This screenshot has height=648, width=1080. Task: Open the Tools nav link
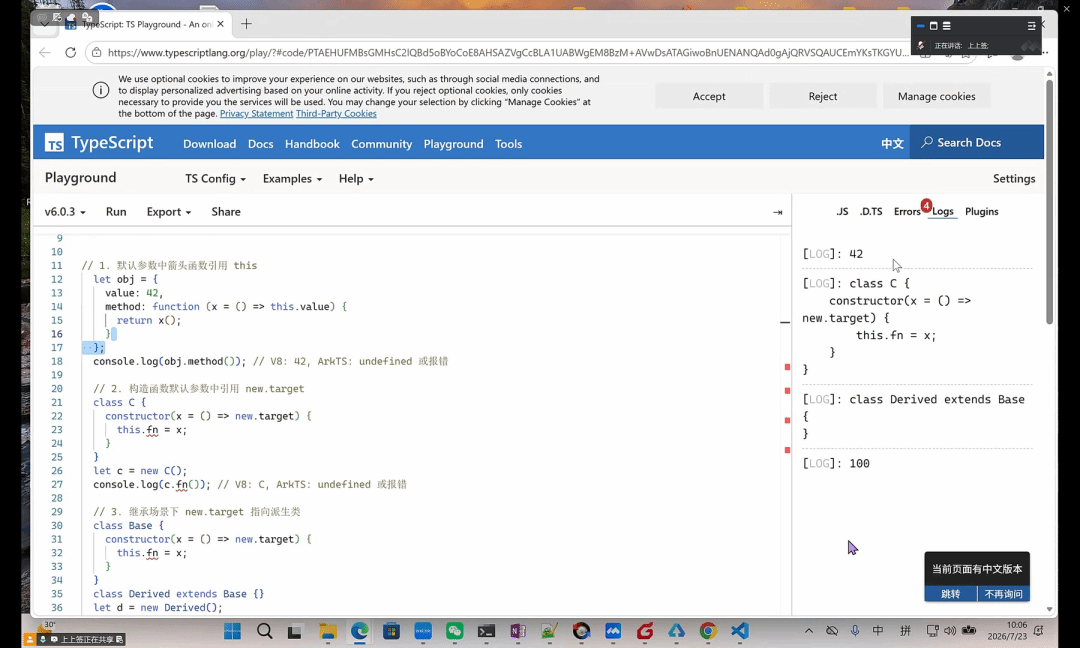(x=508, y=144)
